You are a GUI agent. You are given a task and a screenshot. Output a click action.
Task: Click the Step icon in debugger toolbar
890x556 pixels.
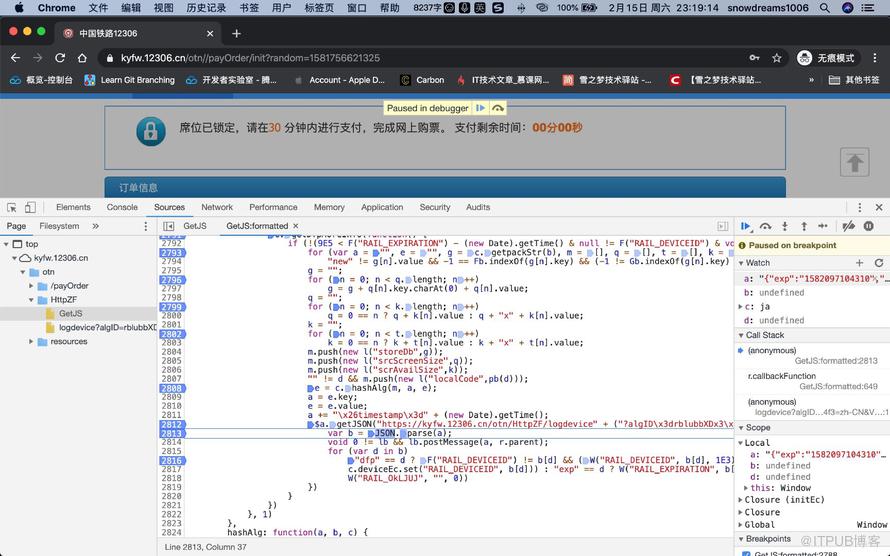point(823,226)
